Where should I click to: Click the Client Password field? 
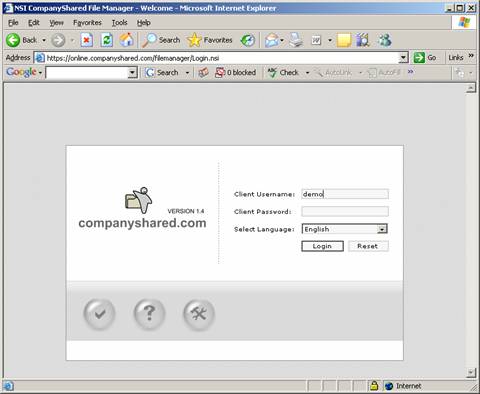coord(345,211)
